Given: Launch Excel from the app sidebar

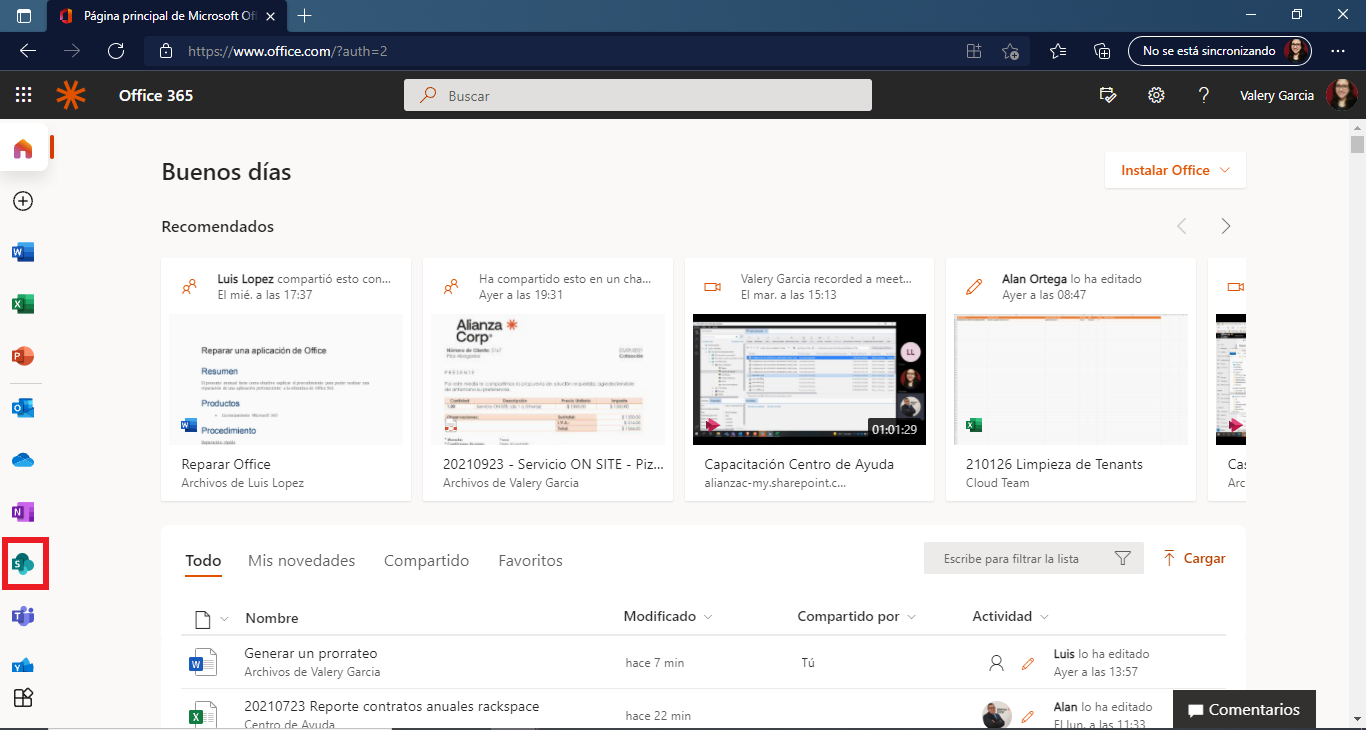Looking at the screenshot, I should (22, 304).
